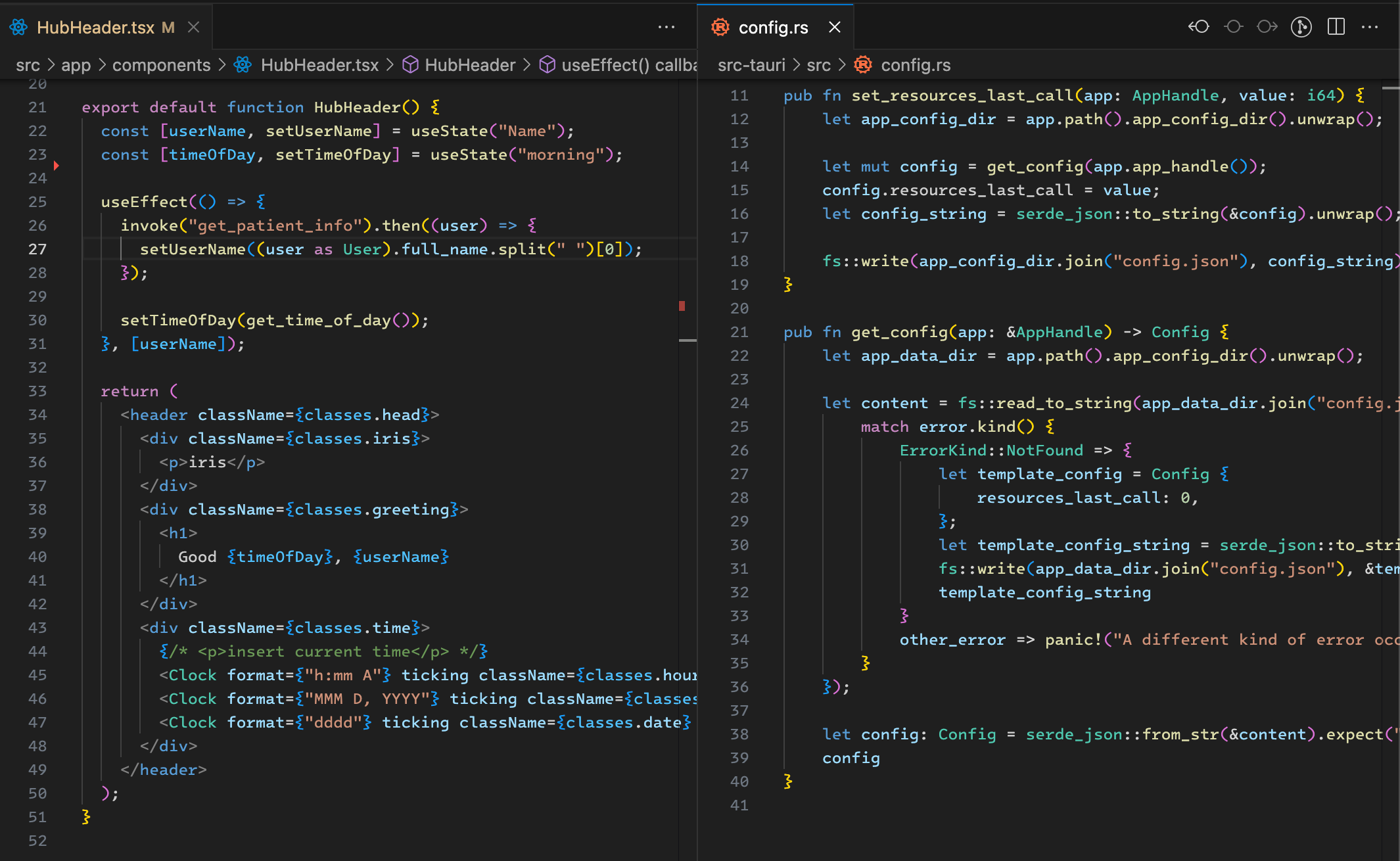Click "dddd" format string on line 47
The width and height of the screenshot is (1400, 861).
coord(333,722)
